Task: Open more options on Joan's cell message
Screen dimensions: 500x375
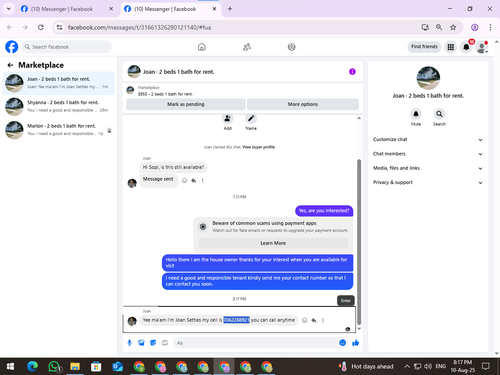Action: (323, 320)
